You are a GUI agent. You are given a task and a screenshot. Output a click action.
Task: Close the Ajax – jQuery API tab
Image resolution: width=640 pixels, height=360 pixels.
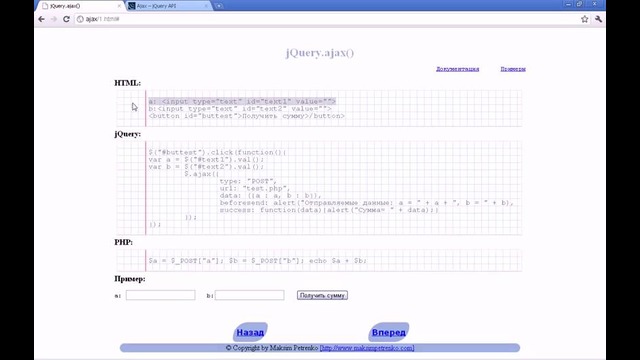206,6
